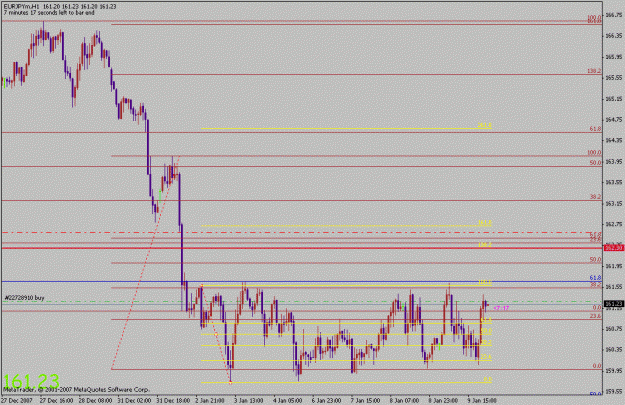Click the '31 Dec 18:00' time axis label
Image resolution: width=625 pixels, height=405 pixels.
click(x=173, y=400)
